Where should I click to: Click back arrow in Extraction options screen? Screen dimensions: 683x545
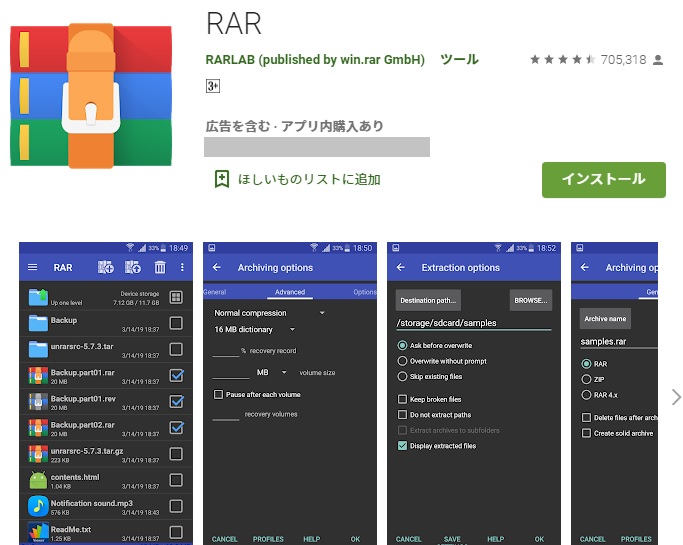point(401,267)
